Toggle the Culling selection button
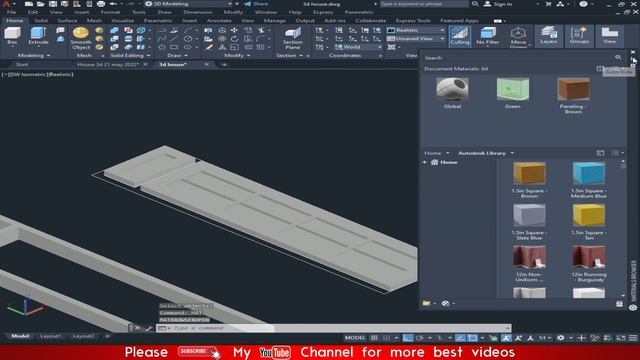Image resolution: width=640 pixels, height=360 pixels. tap(460, 36)
